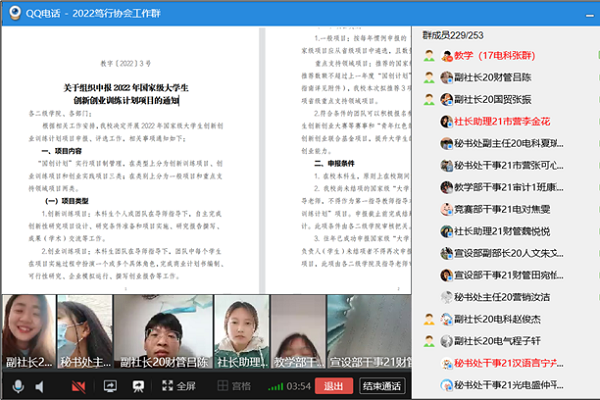Image resolution: width=600 pixels, height=400 pixels.
Task: Click the 群成员229/253 header
Action: tap(462, 34)
